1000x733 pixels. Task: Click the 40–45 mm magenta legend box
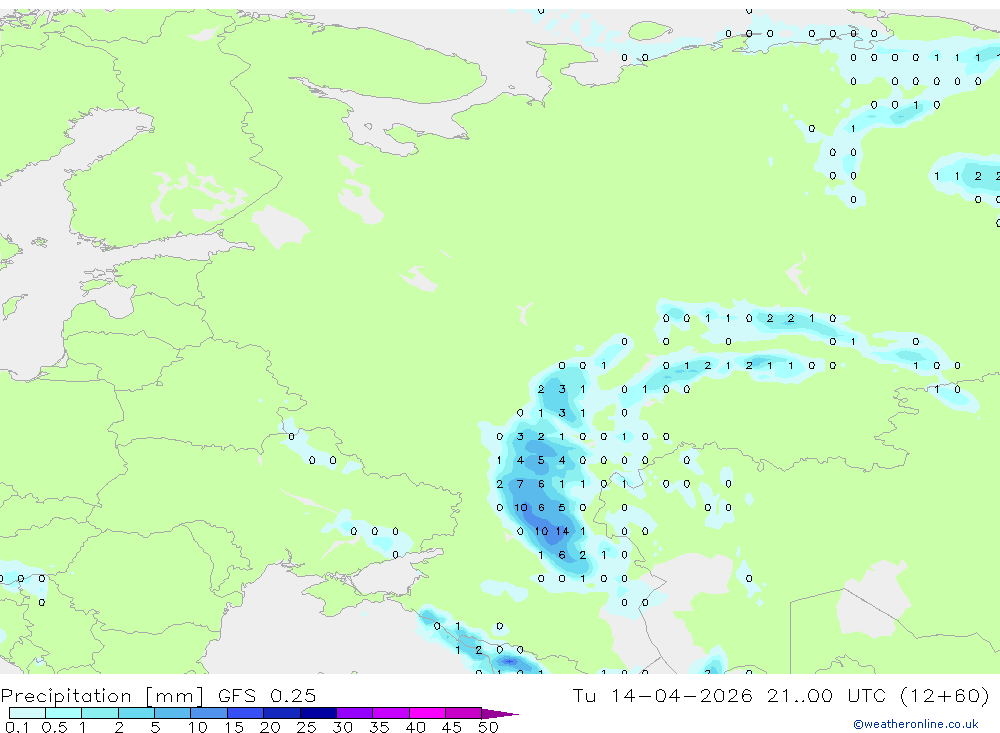tap(427, 713)
